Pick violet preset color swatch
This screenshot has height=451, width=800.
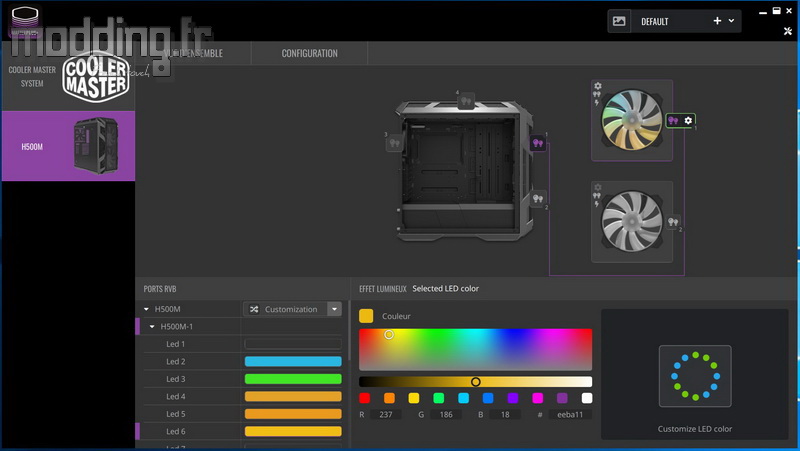[x=513, y=398]
